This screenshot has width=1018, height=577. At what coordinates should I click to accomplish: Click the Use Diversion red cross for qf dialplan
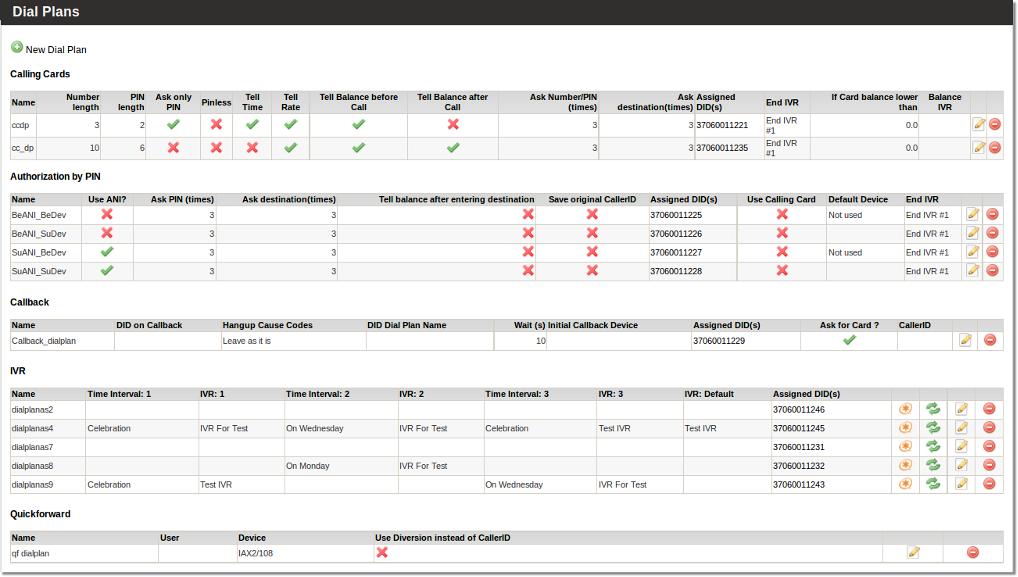tap(381, 552)
